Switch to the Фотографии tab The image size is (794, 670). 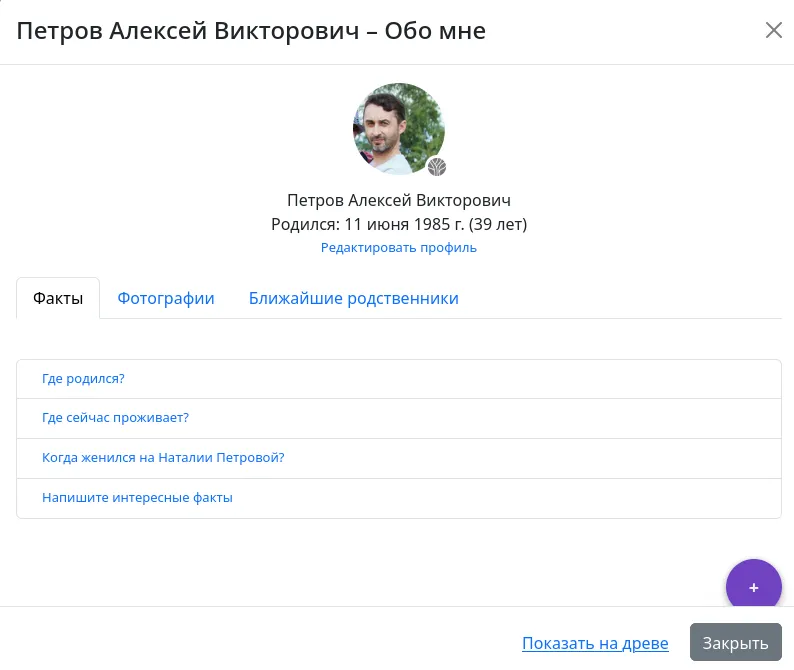pyautogui.click(x=166, y=298)
